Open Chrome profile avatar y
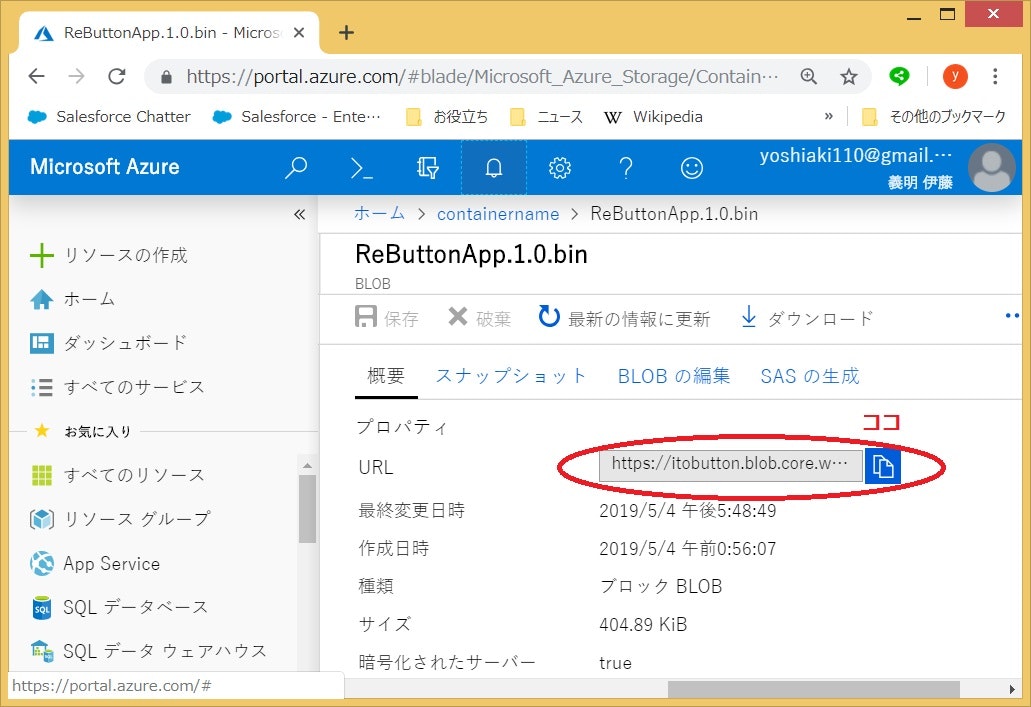The width and height of the screenshot is (1031, 707). click(955, 76)
